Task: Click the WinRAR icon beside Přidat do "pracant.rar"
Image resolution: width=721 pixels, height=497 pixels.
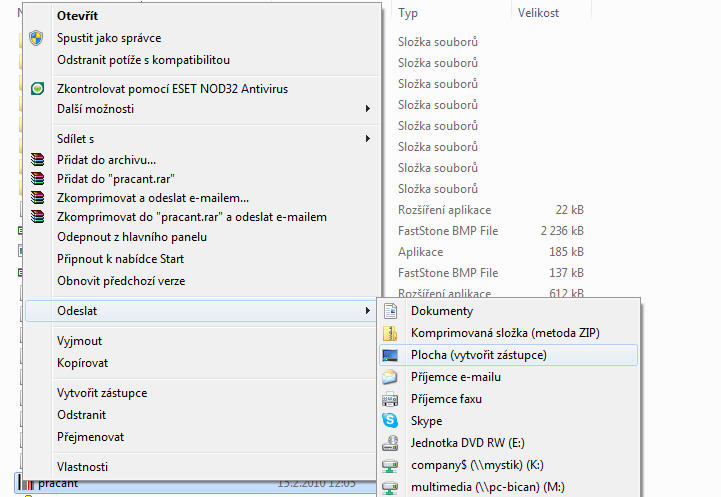Action: click(x=38, y=178)
